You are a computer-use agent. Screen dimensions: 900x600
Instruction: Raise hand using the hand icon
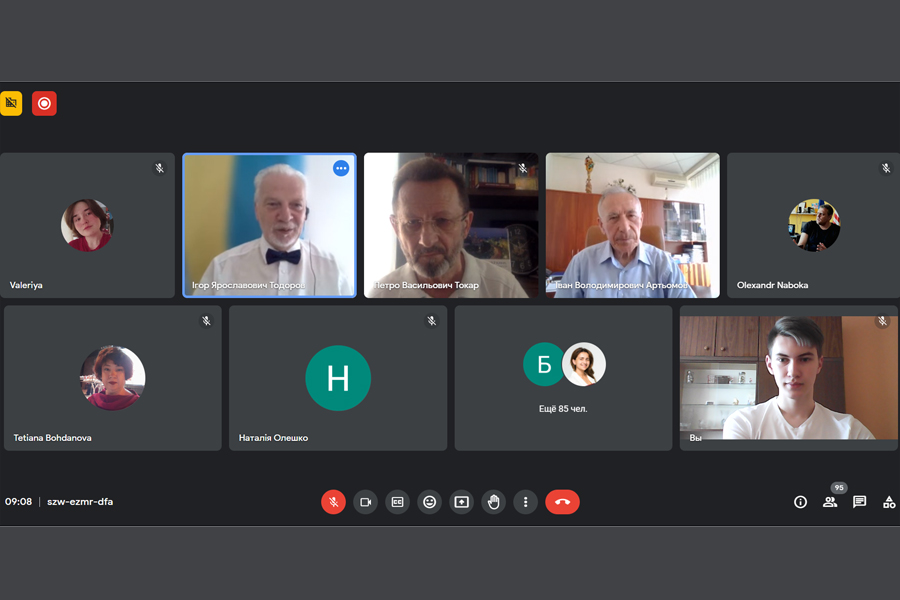coord(494,502)
